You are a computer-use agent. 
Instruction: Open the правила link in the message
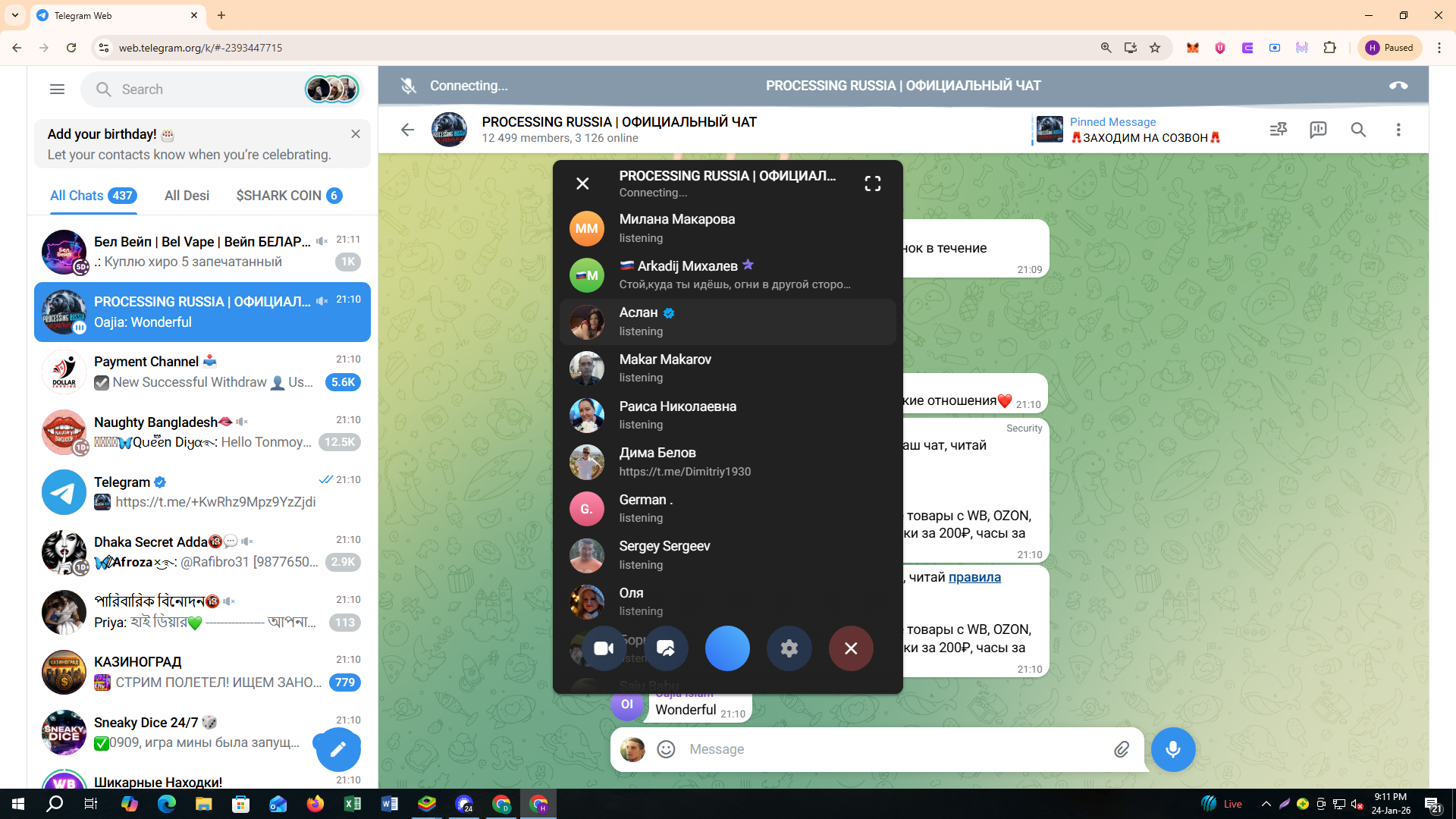pyautogui.click(x=974, y=577)
